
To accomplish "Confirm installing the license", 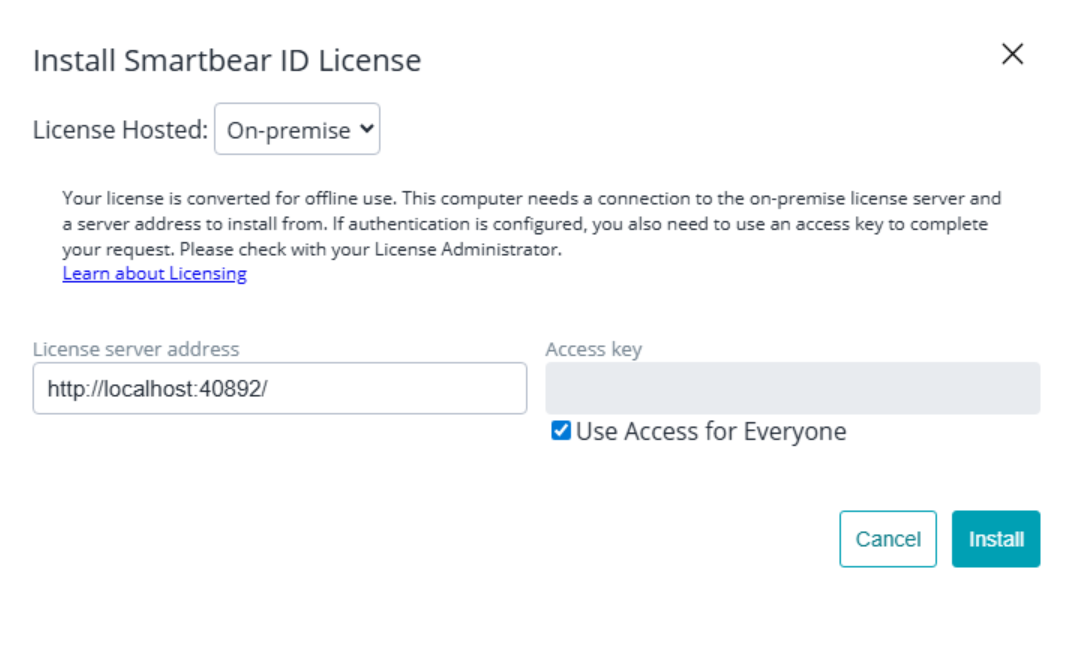I will coord(995,538).
